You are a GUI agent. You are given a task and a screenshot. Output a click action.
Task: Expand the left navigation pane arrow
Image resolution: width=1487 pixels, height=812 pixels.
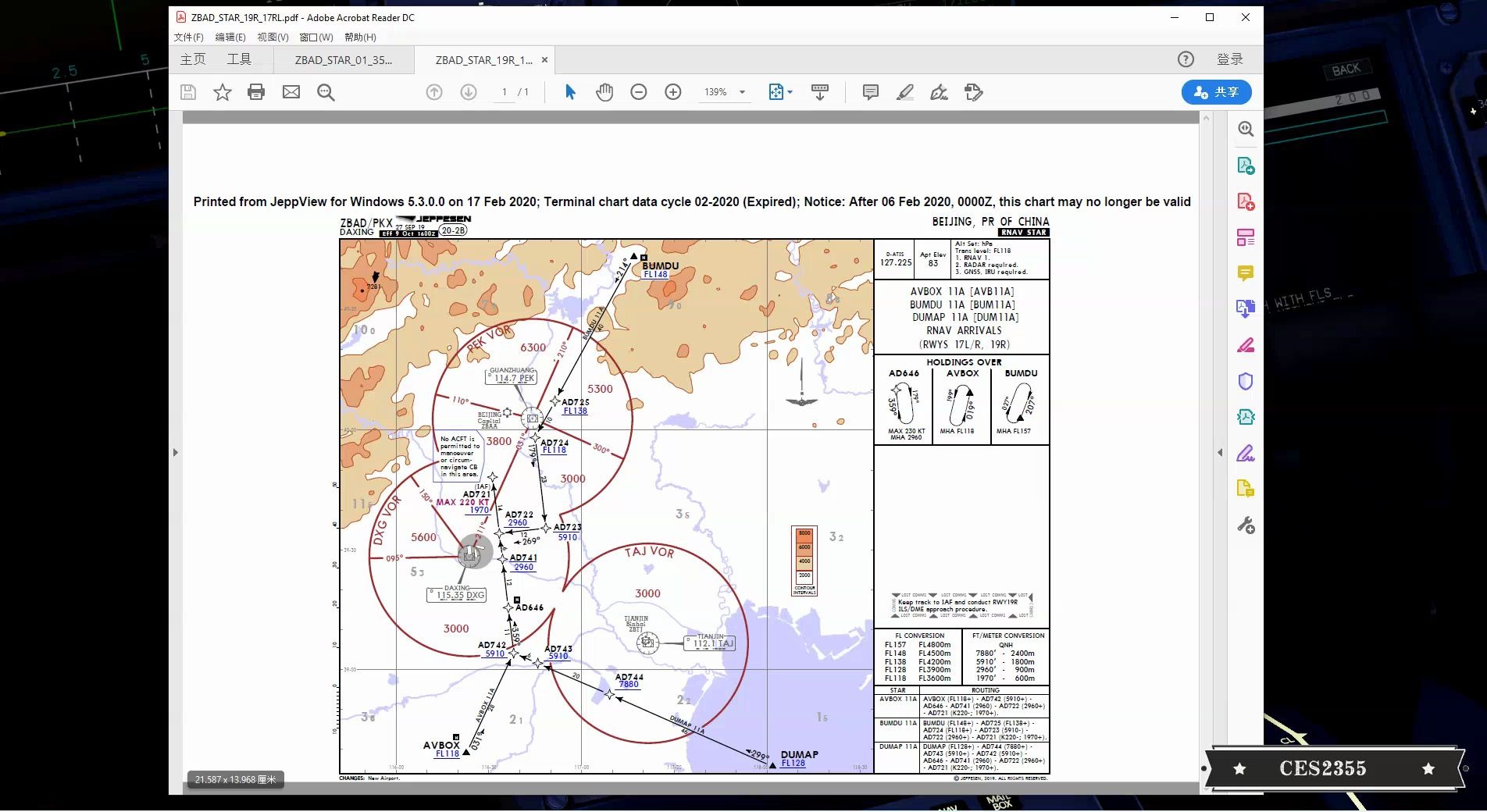point(176,452)
